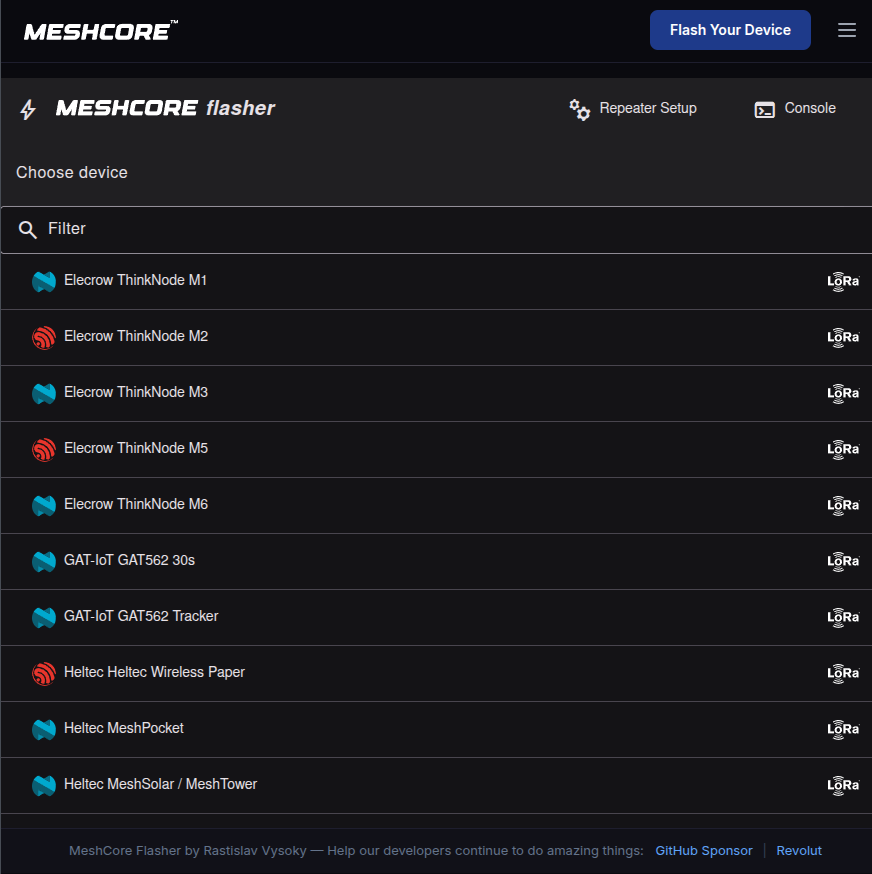The height and width of the screenshot is (874, 872).
Task: Choose GAT-IoT GAT562 Tracker
Action: [x=141, y=616]
